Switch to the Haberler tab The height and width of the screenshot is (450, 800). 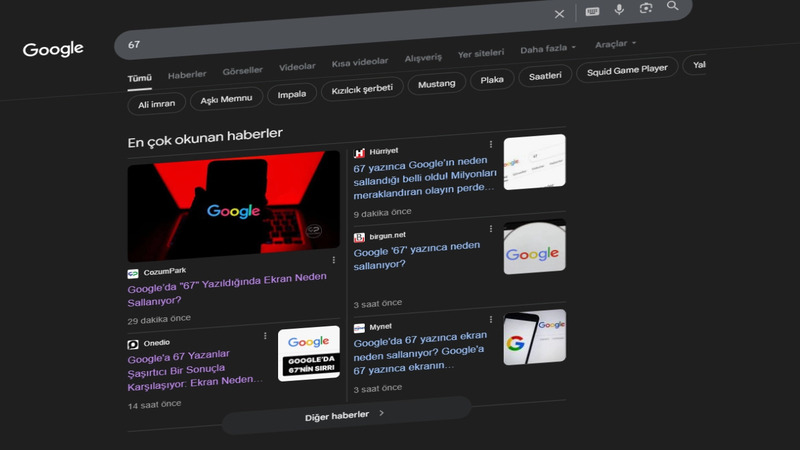[187, 75]
